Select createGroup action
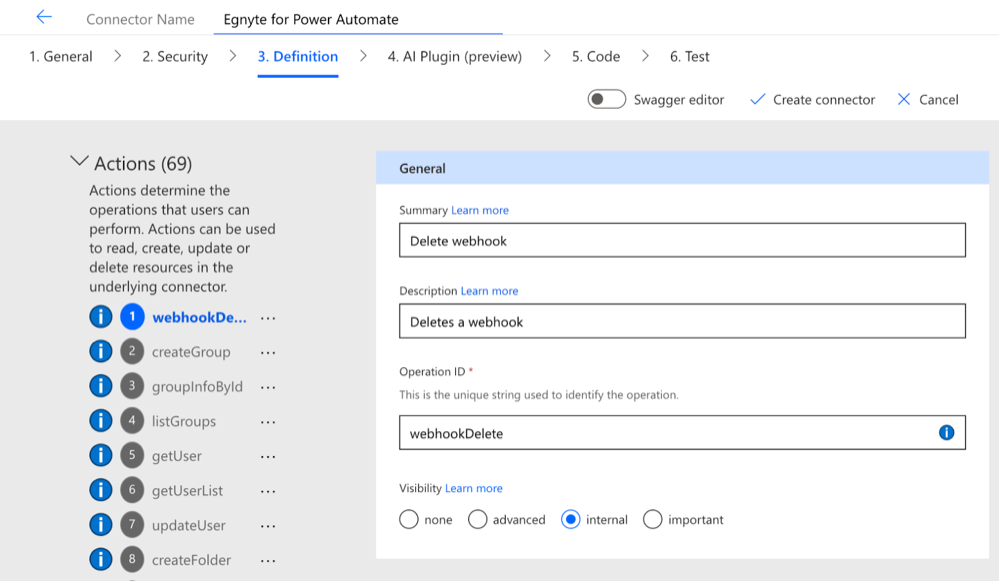999x581 pixels. pos(191,352)
